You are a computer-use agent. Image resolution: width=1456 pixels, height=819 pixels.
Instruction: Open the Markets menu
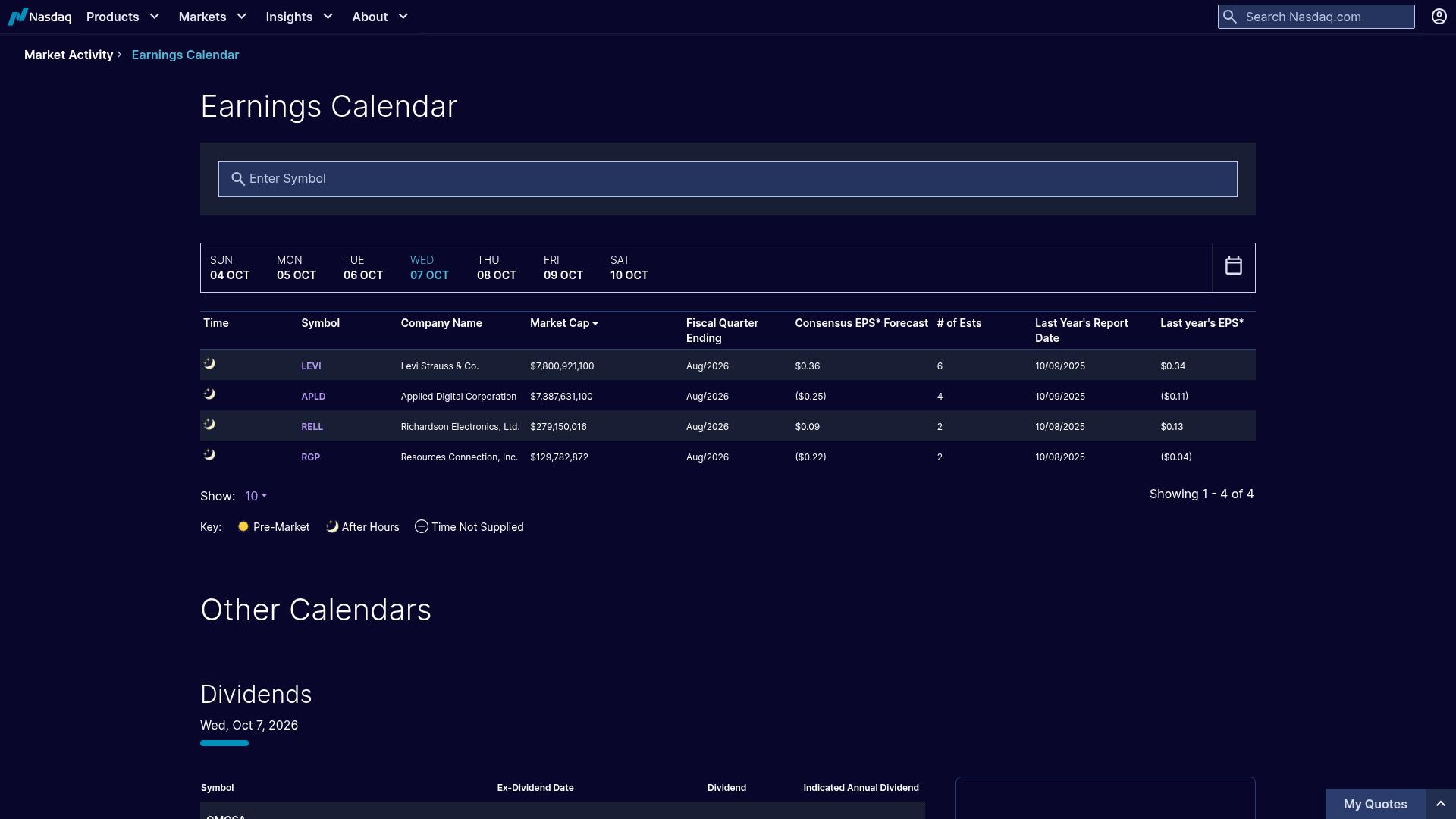click(213, 17)
